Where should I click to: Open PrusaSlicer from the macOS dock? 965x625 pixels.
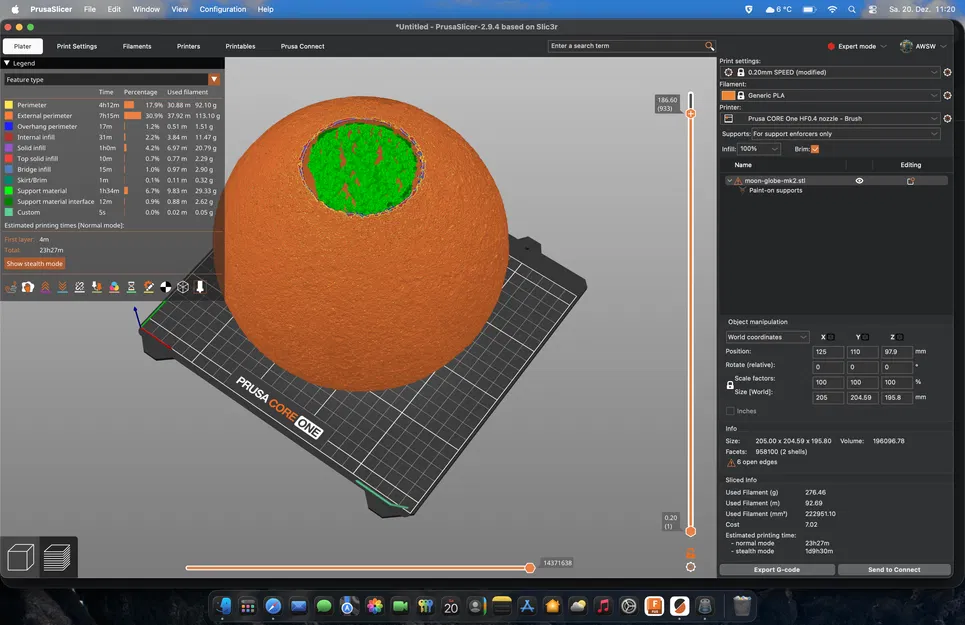[682, 606]
